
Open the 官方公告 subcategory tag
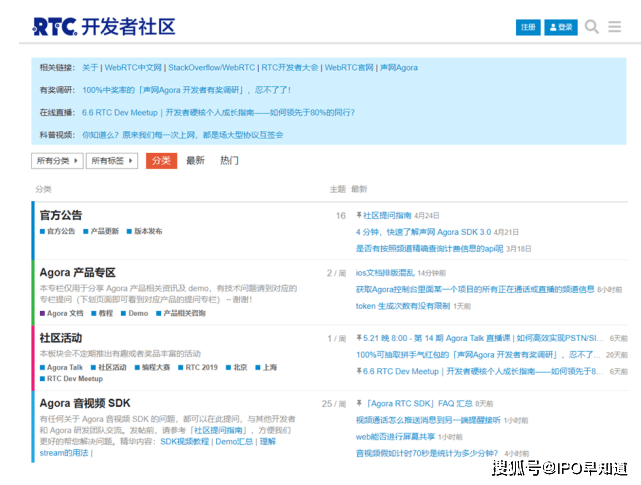58,231
